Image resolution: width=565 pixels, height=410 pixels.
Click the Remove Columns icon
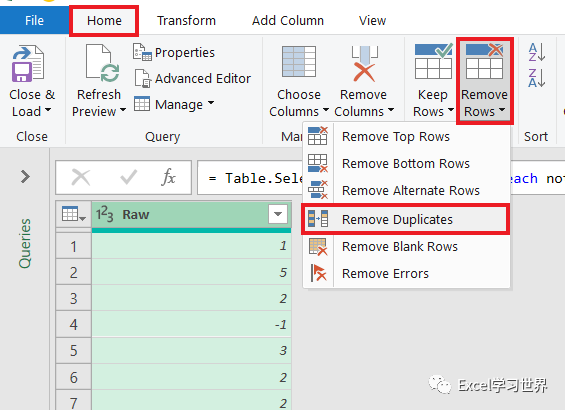point(364,64)
